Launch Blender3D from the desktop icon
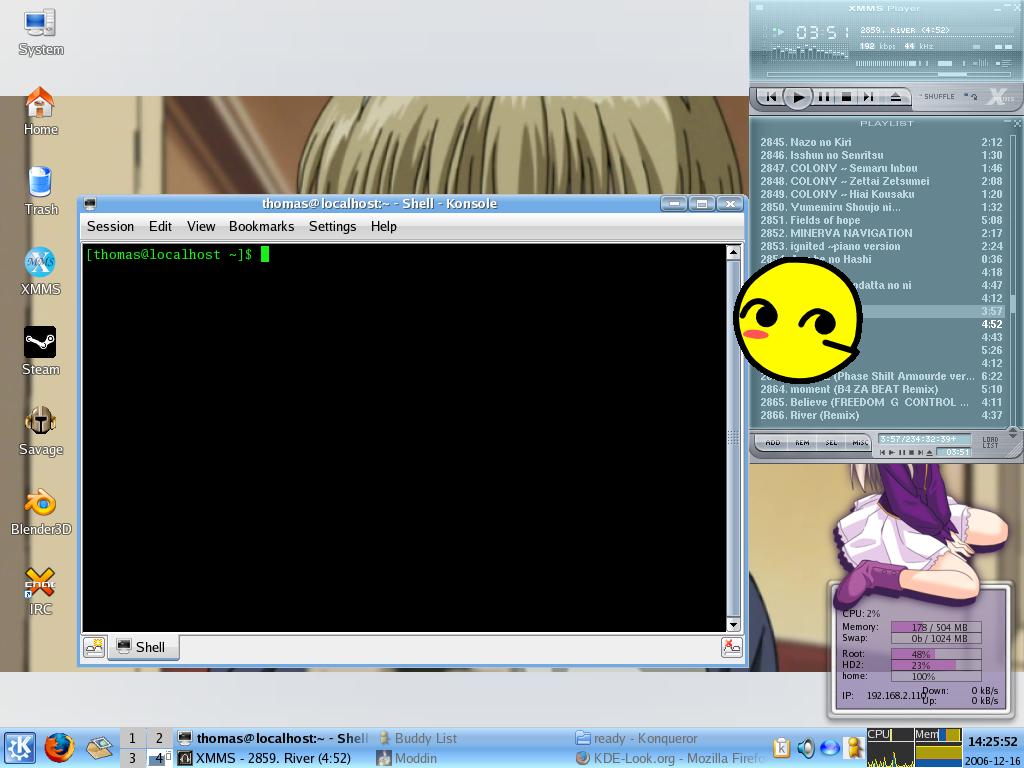 (x=40, y=511)
